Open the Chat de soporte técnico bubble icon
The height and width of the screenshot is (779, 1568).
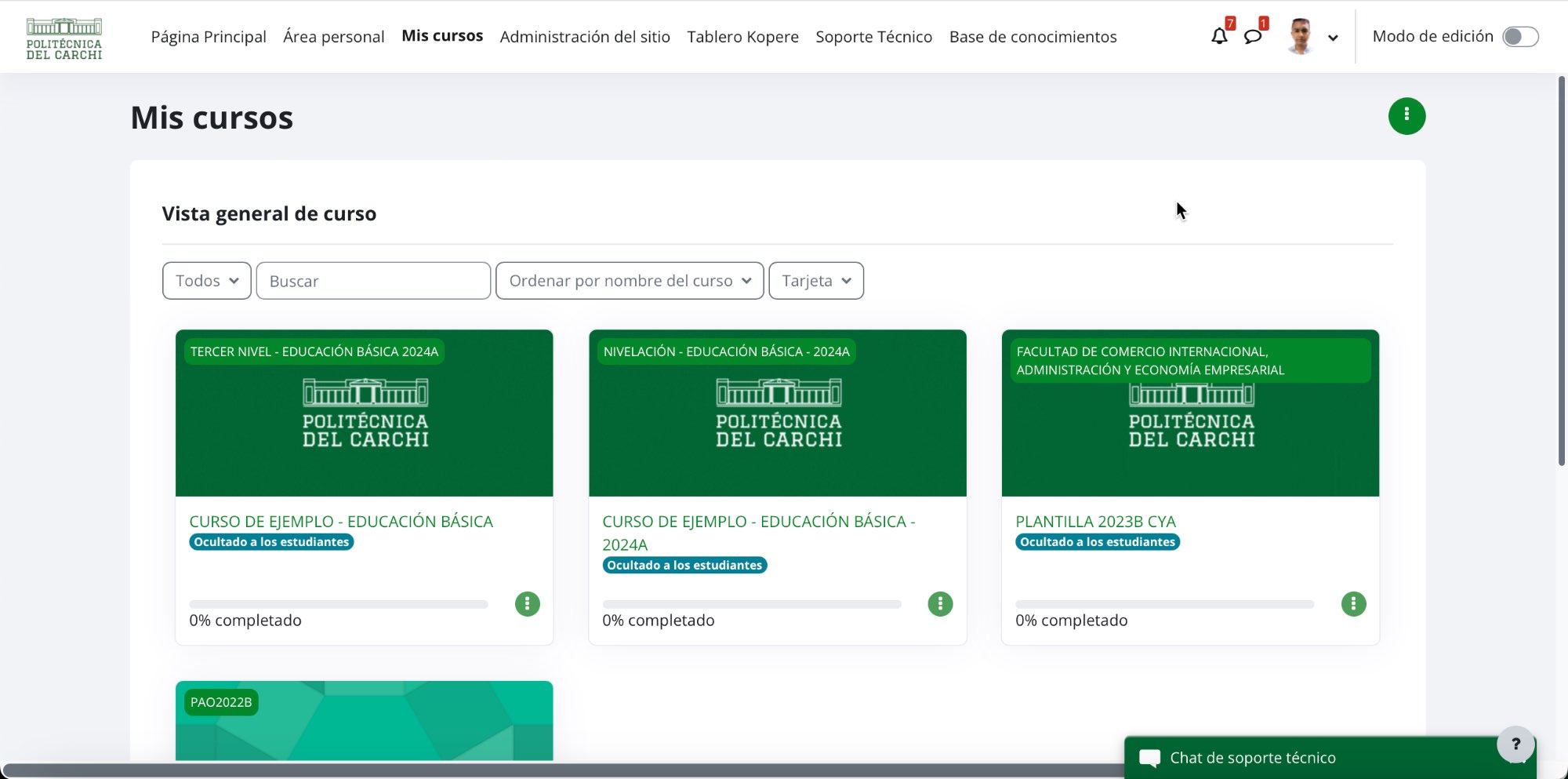pyautogui.click(x=1149, y=758)
